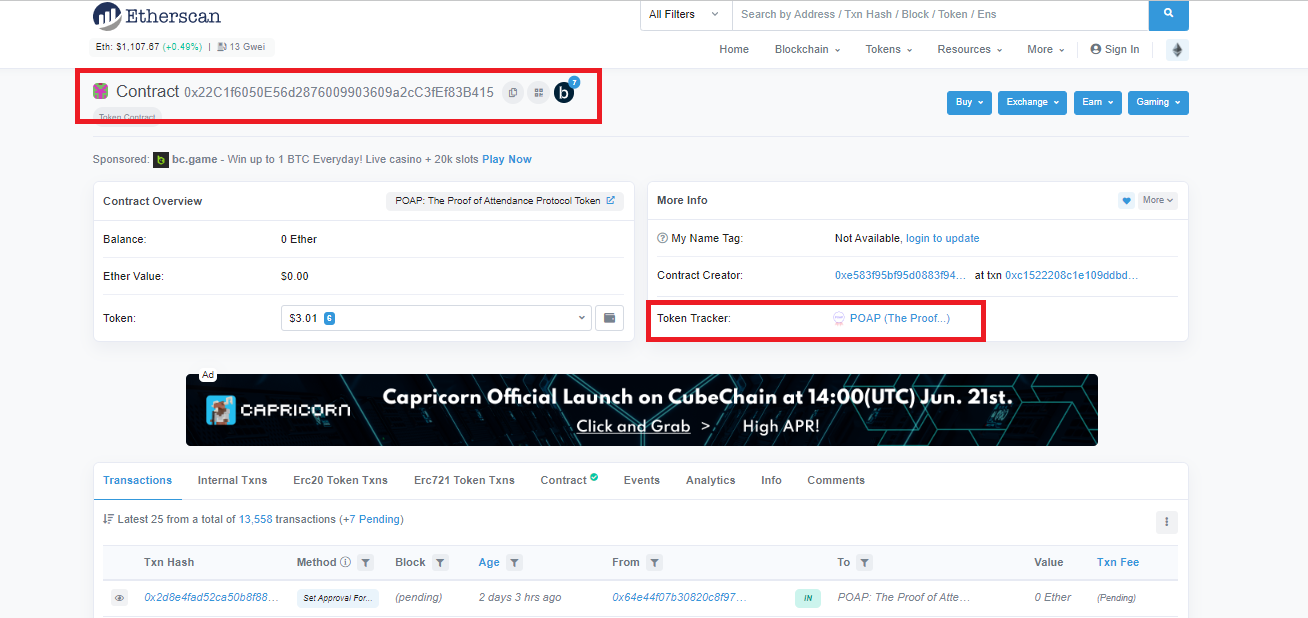The image size is (1308, 618).
Task: Click the Token Contract tag under the address
Action: point(127,117)
